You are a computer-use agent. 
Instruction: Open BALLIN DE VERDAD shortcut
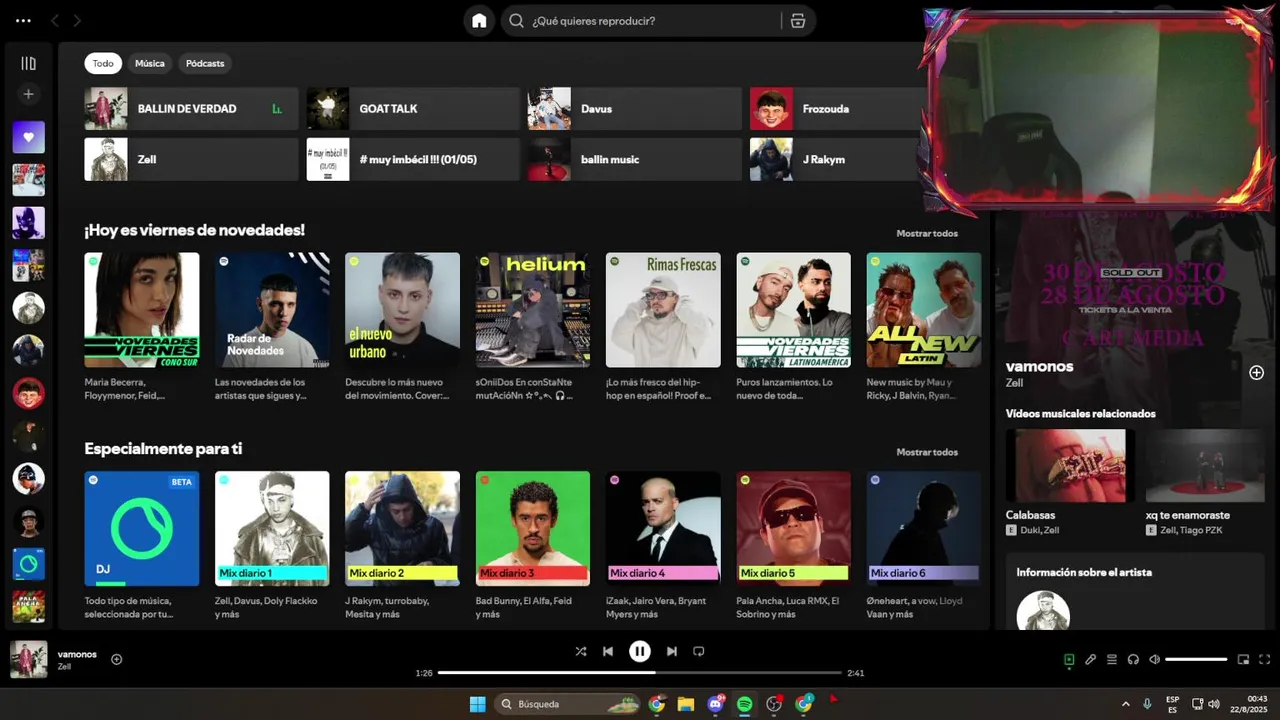click(191, 108)
